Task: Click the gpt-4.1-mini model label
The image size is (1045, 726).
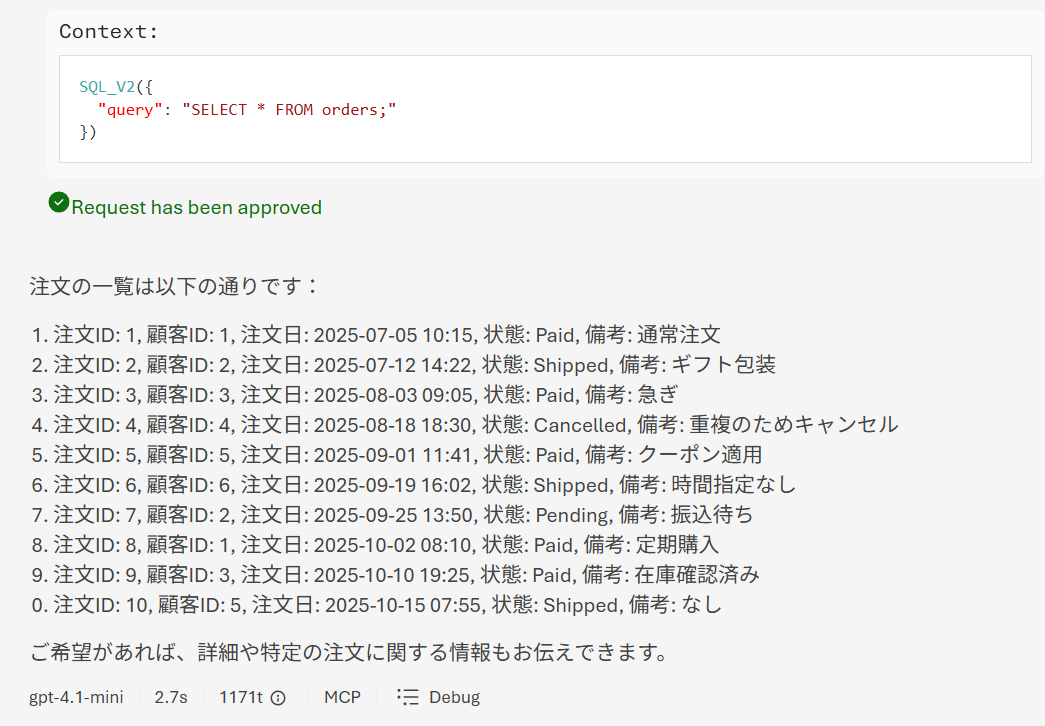Action: click(x=76, y=697)
